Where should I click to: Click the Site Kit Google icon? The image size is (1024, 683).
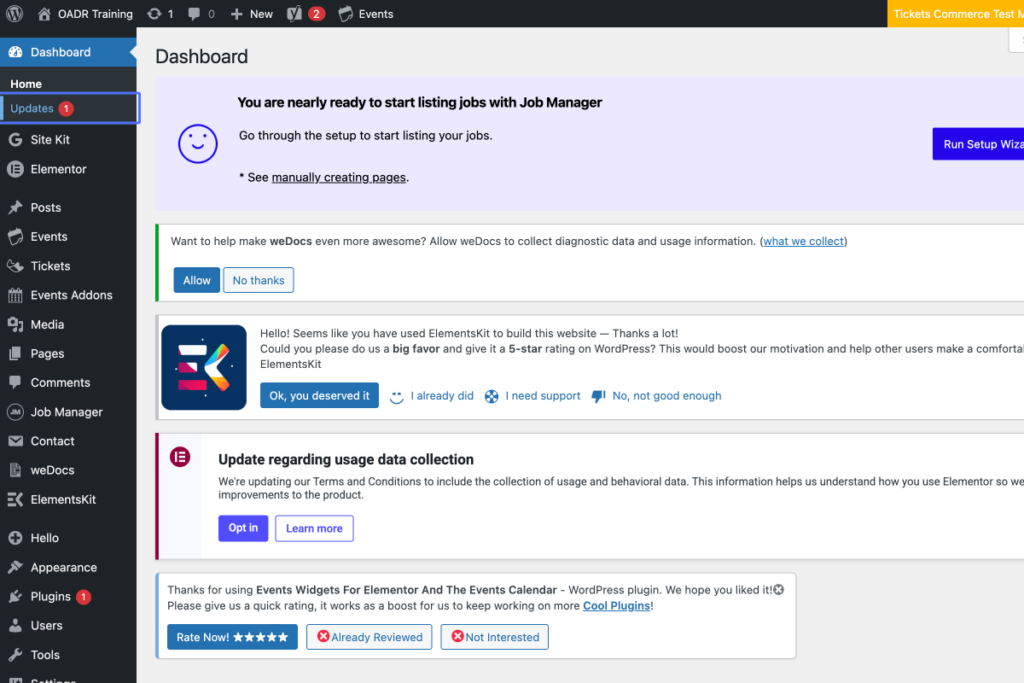(x=16, y=140)
